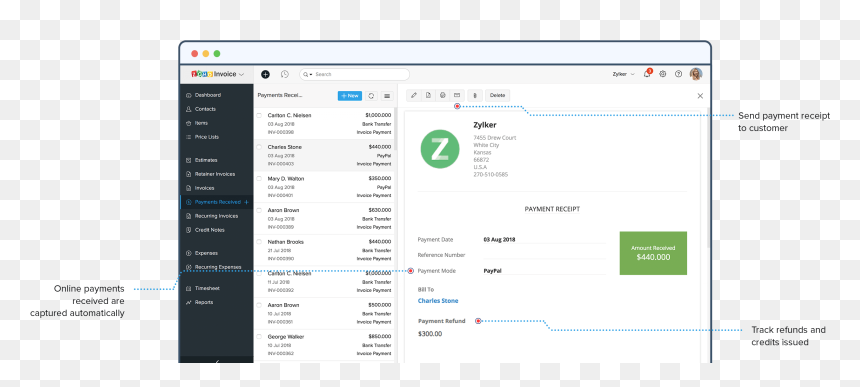Image resolution: width=860 pixels, height=387 pixels.
Task: Click the plus next to Payments Received
Action: 246,202
